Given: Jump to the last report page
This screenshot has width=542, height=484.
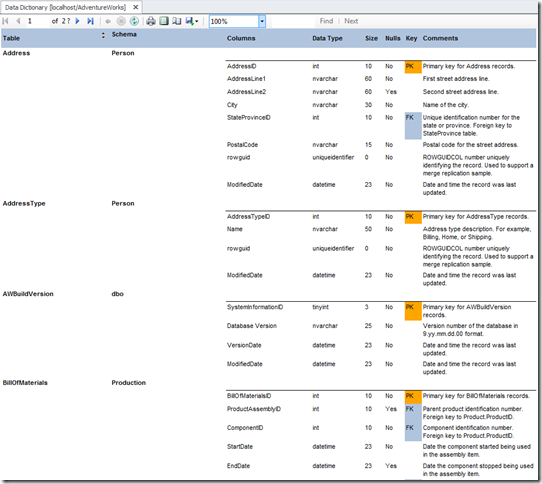Looking at the screenshot, I should [91, 21].
